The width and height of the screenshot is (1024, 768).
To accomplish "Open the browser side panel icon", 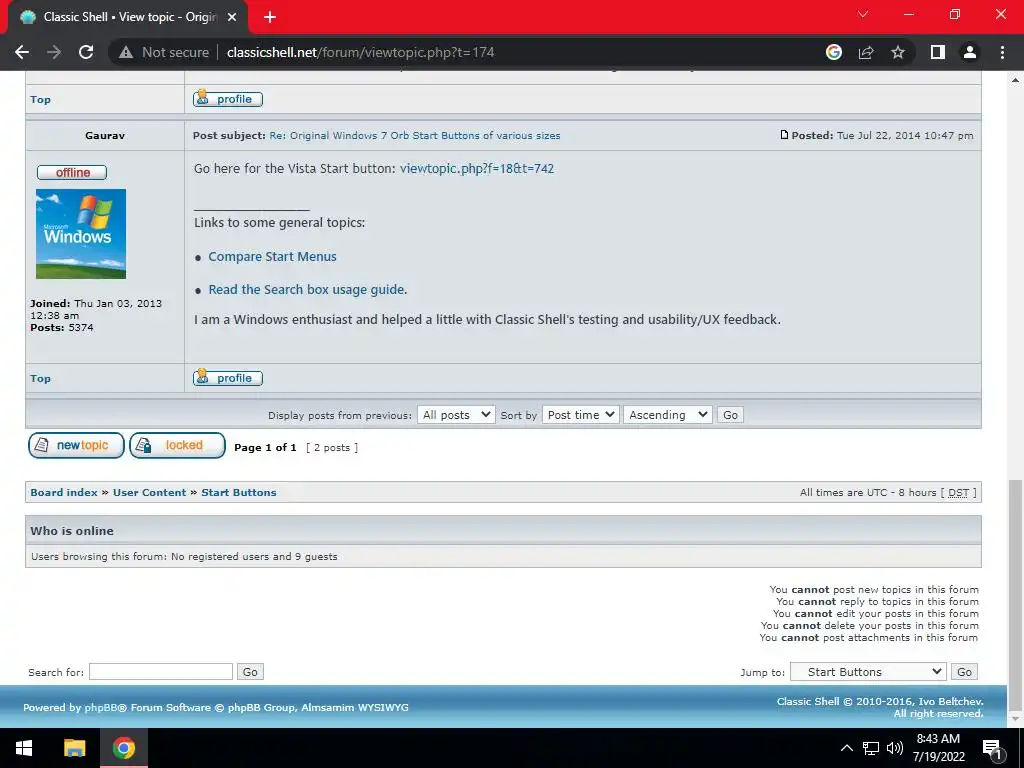I will point(938,52).
